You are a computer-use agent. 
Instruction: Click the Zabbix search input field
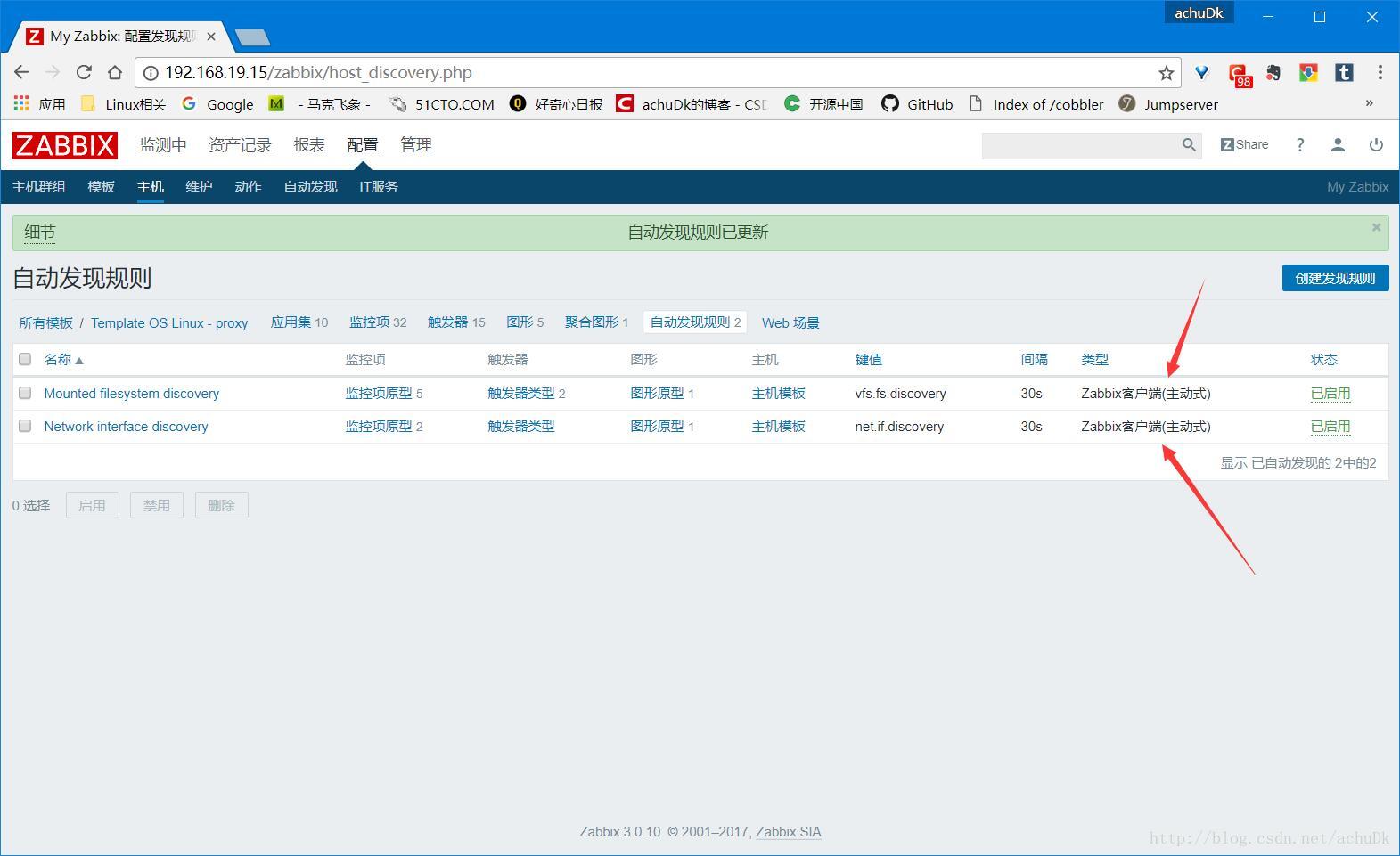pos(1080,144)
